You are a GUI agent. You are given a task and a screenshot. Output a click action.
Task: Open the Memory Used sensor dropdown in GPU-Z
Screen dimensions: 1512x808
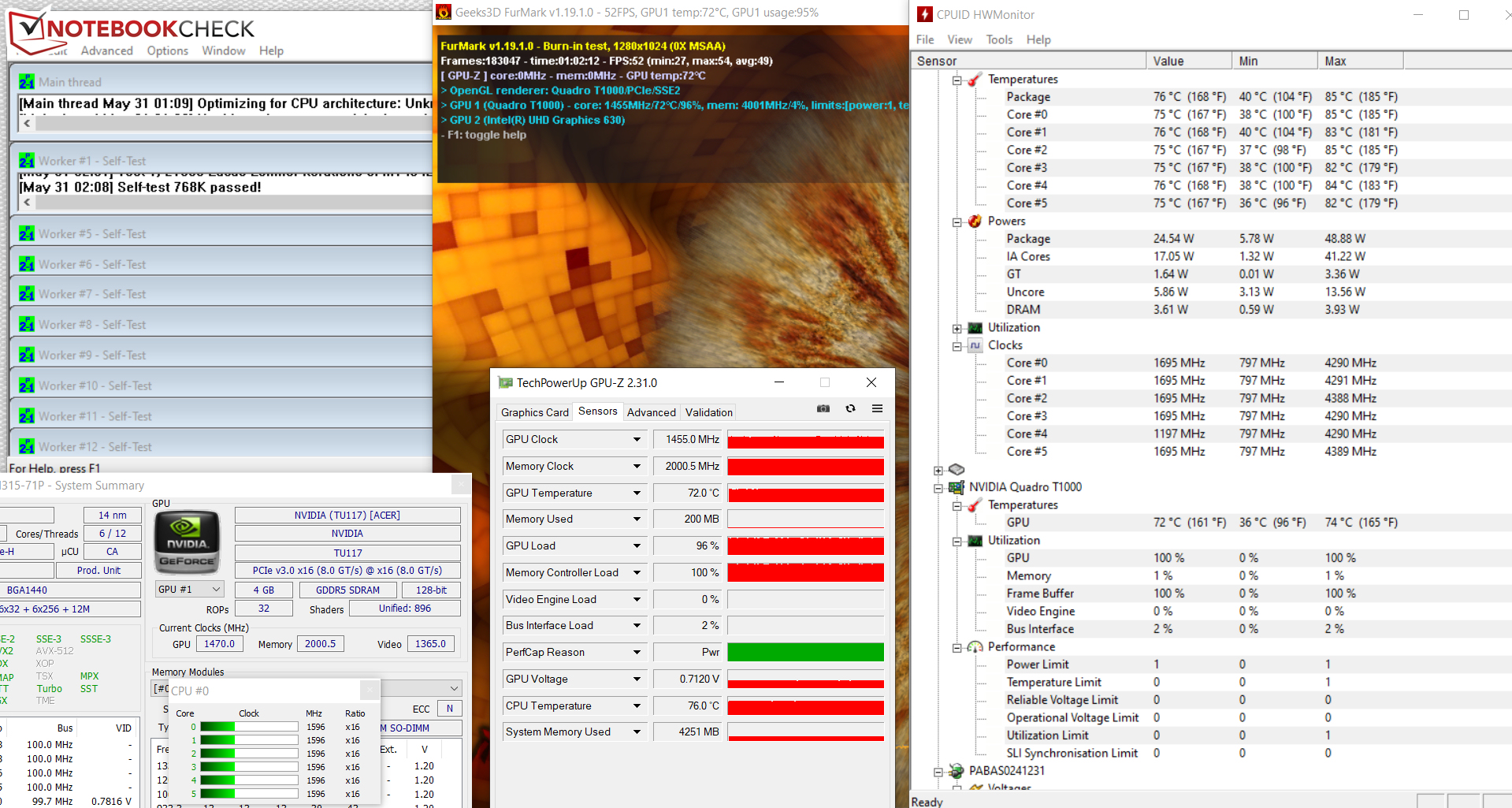637,519
